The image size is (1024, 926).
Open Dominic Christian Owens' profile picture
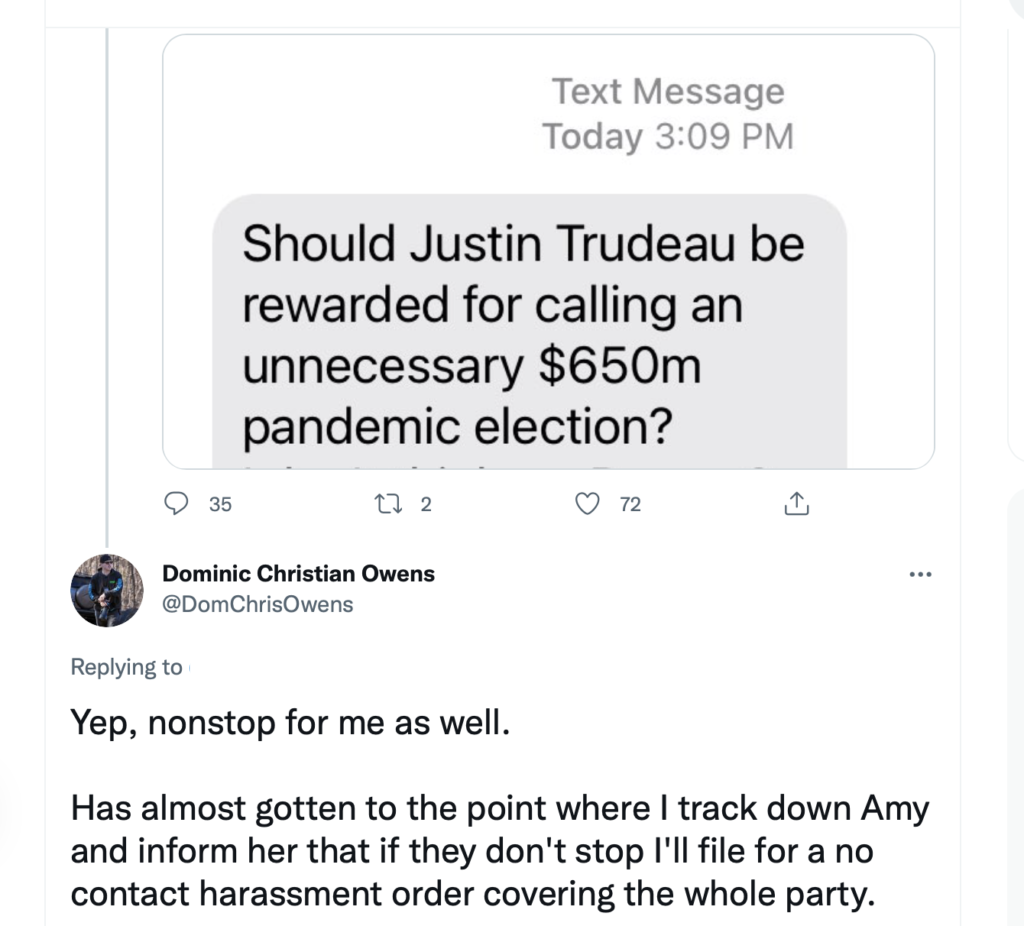(107, 590)
